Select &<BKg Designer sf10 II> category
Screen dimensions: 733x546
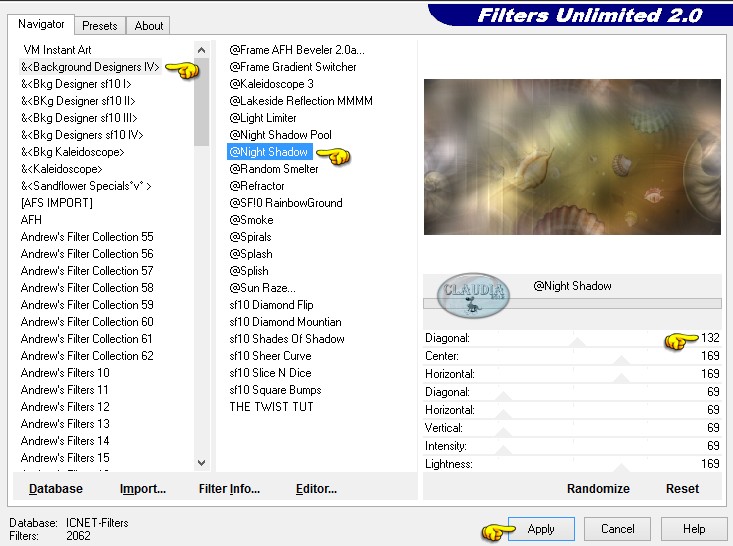click(78, 101)
